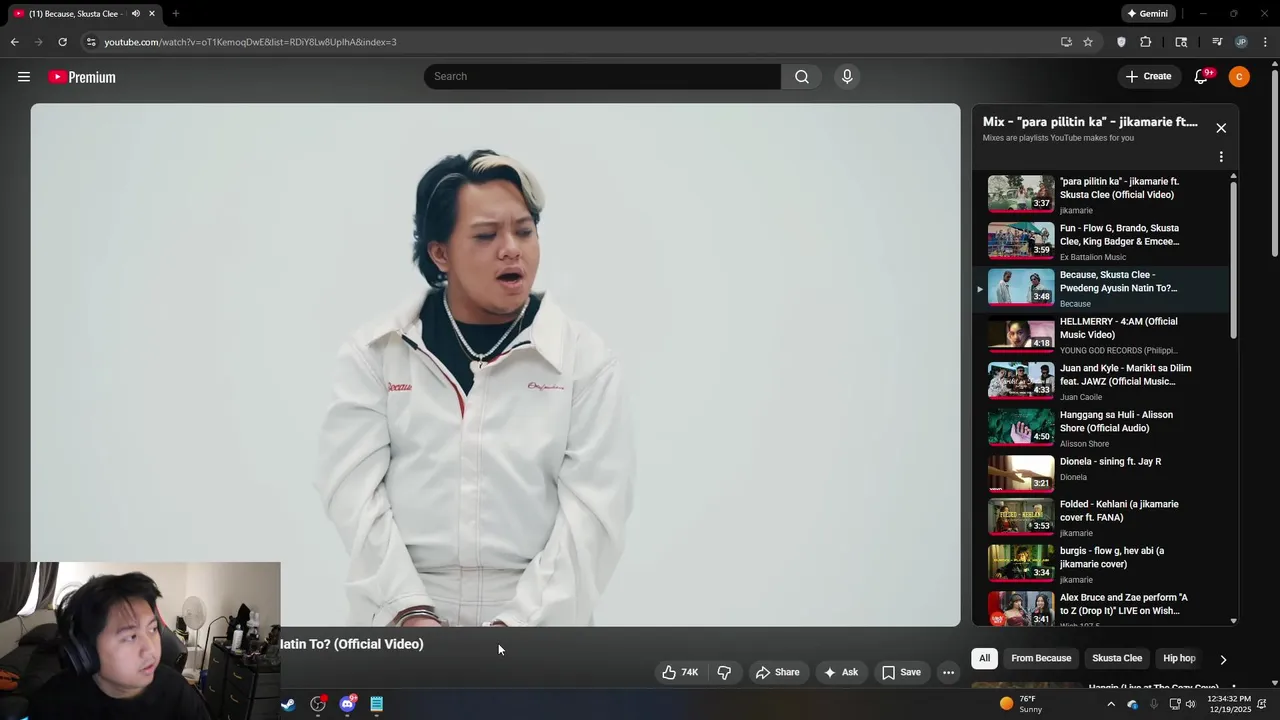Focus the YouTube search field
The height and width of the screenshot is (720, 1280).
(x=603, y=77)
